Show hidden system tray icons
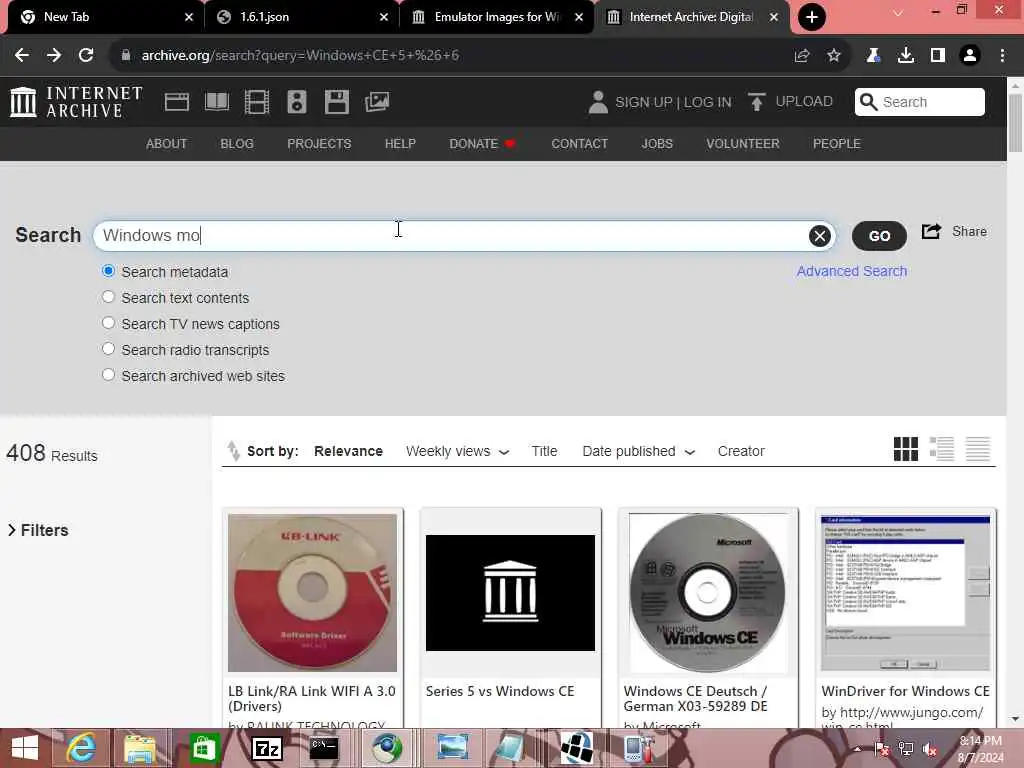This screenshot has height=768, width=1024. click(857, 749)
